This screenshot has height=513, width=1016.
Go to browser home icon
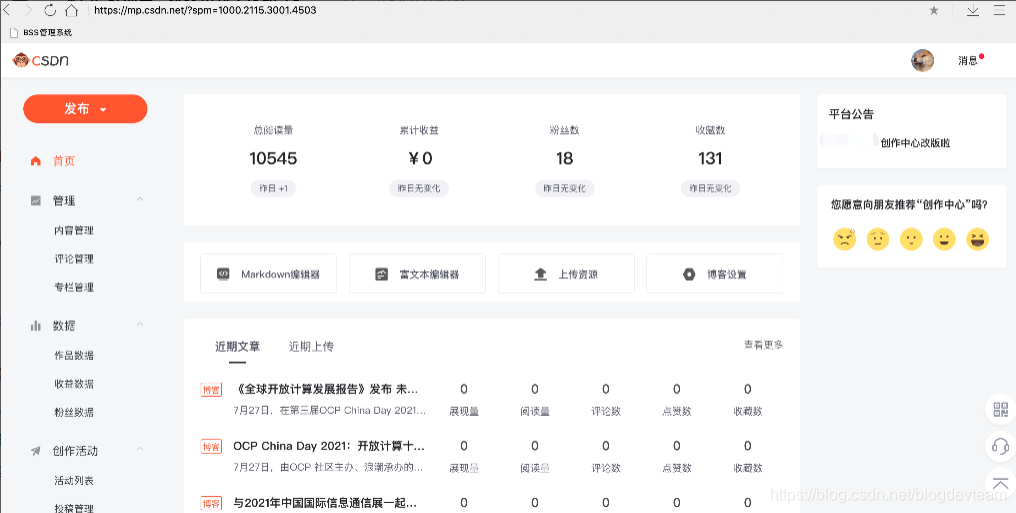point(71,10)
